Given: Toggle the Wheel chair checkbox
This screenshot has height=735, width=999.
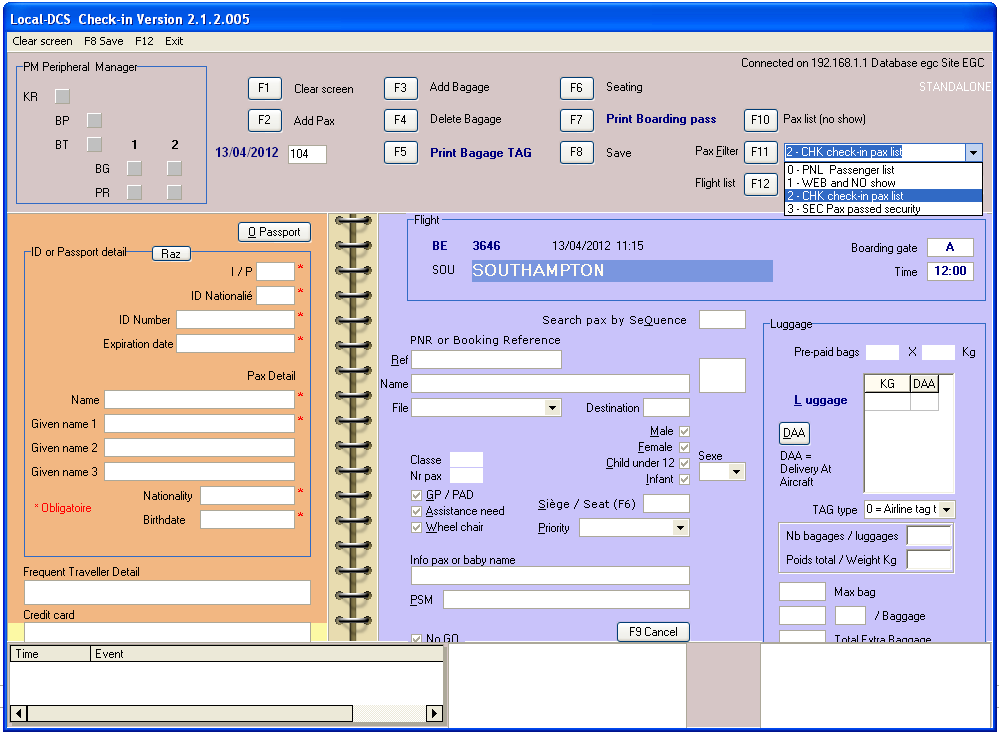Looking at the screenshot, I should [x=417, y=527].
